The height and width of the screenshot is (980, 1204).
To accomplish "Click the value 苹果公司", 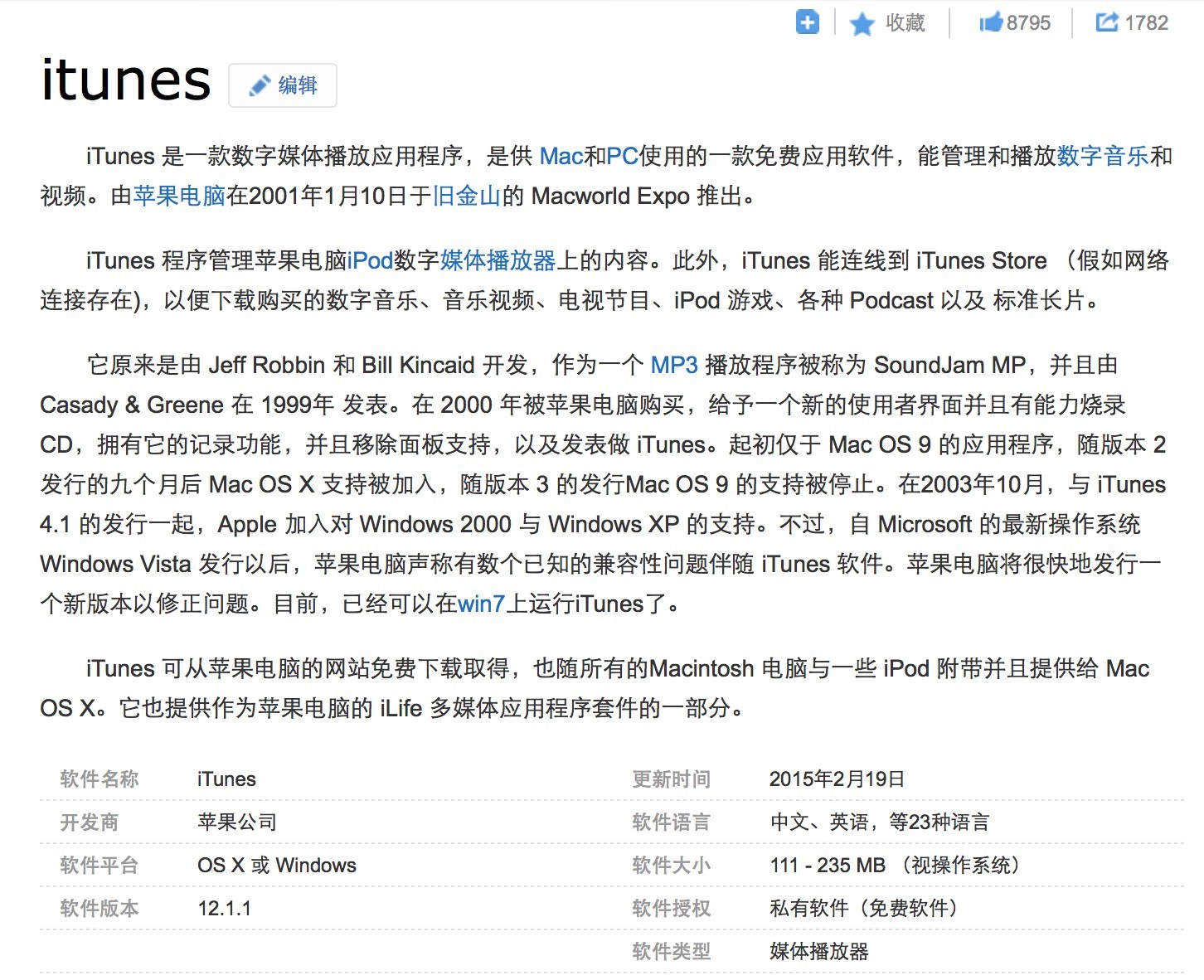I will (x=237, y=822).
